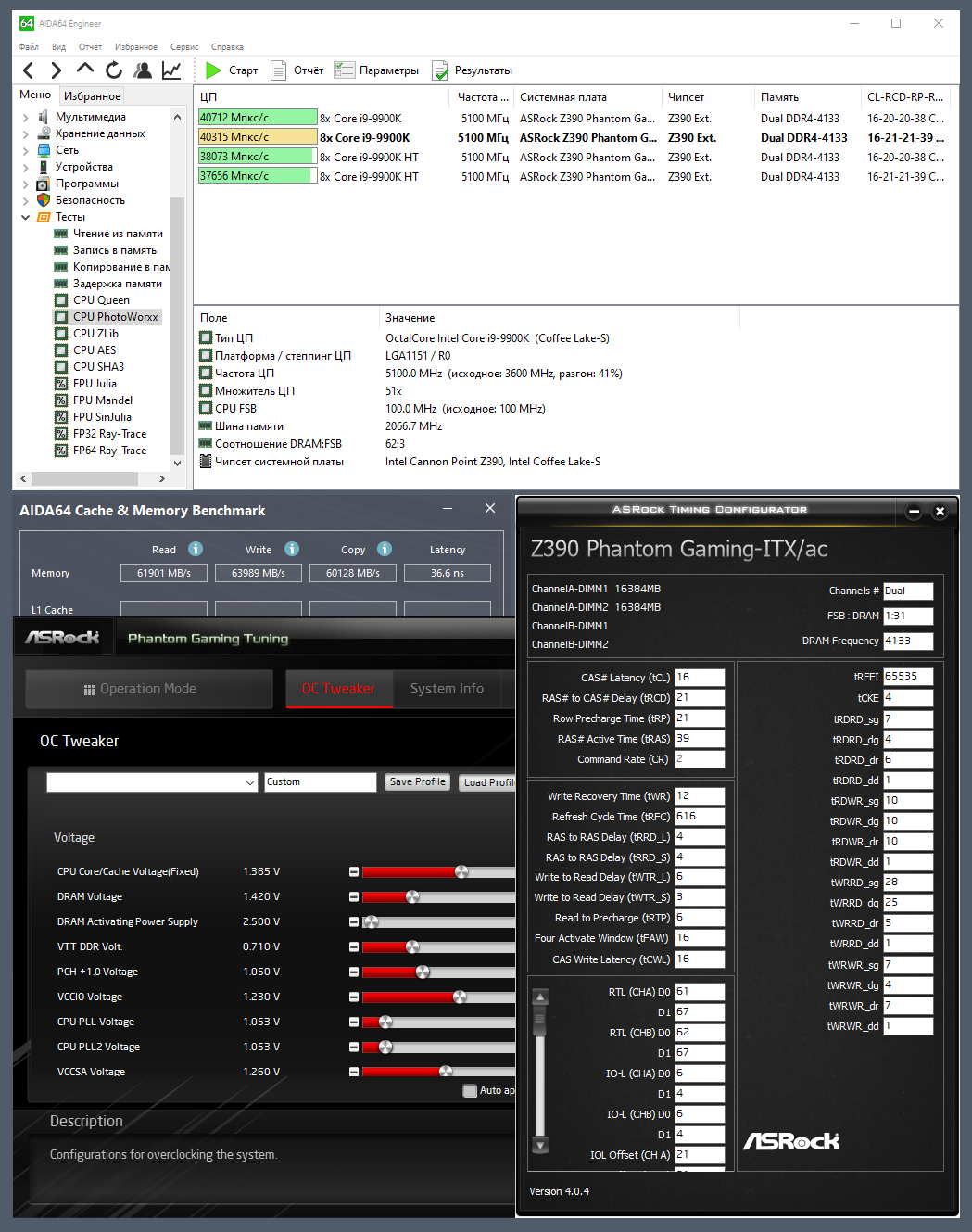Expand the Безопасность tree node

tap(25, 201)
